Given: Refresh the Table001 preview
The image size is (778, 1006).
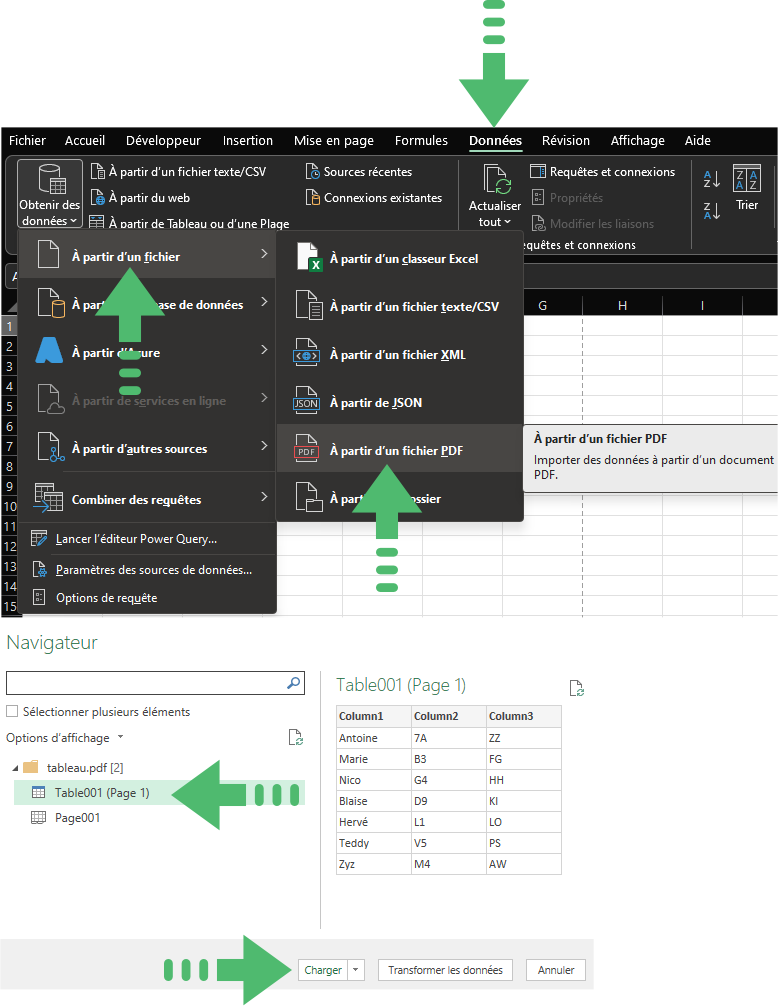Looking at the screenshot, I should (x=577, y=688).
